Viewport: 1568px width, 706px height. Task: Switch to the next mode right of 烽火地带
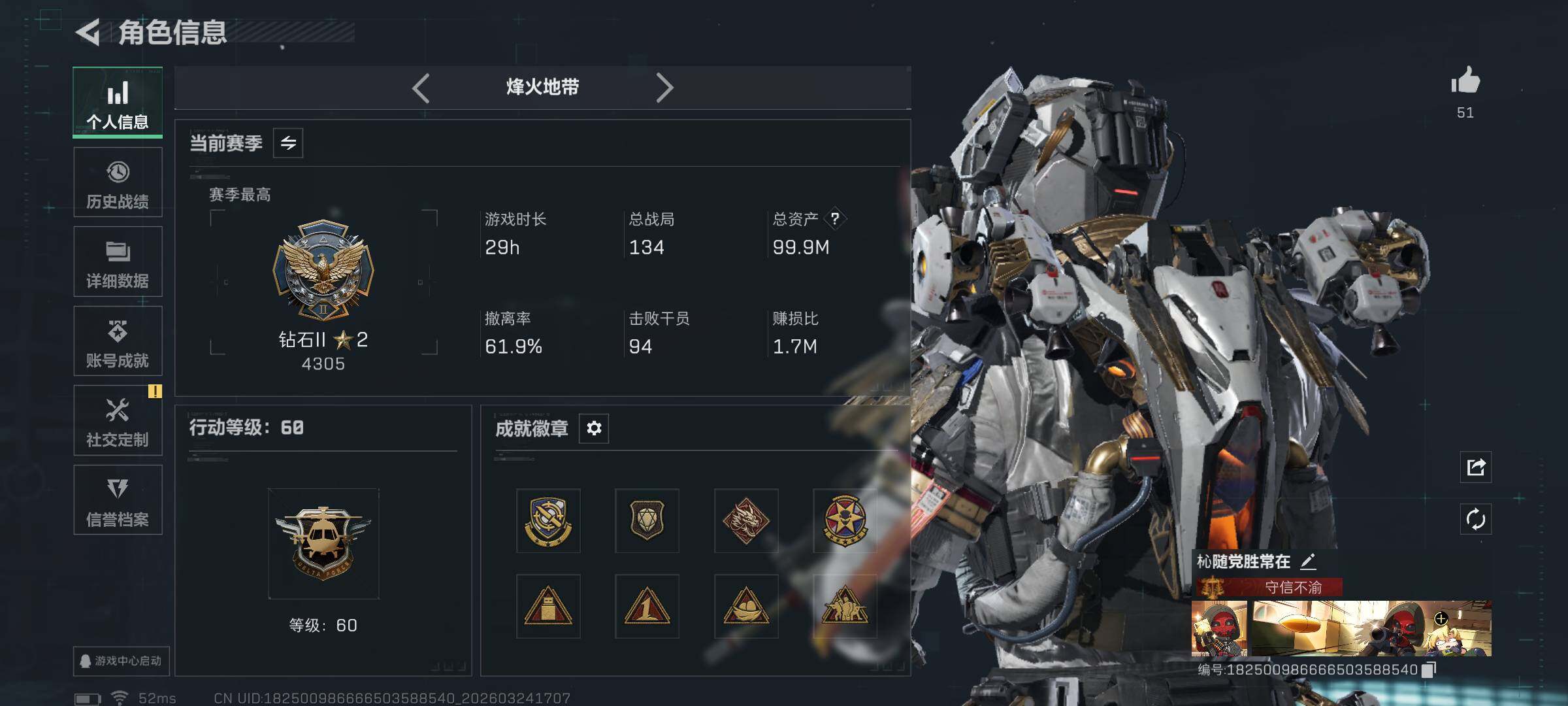pos(664,88)
